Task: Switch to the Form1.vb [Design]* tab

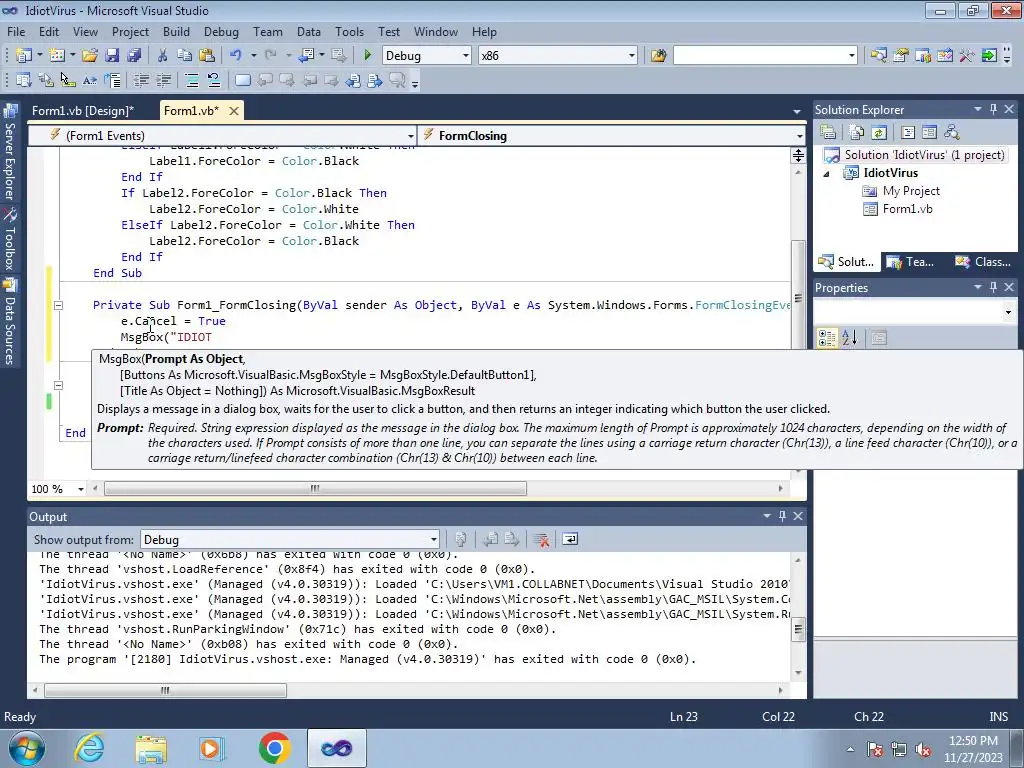Action: pyautogui.click(x=83, y=110)
